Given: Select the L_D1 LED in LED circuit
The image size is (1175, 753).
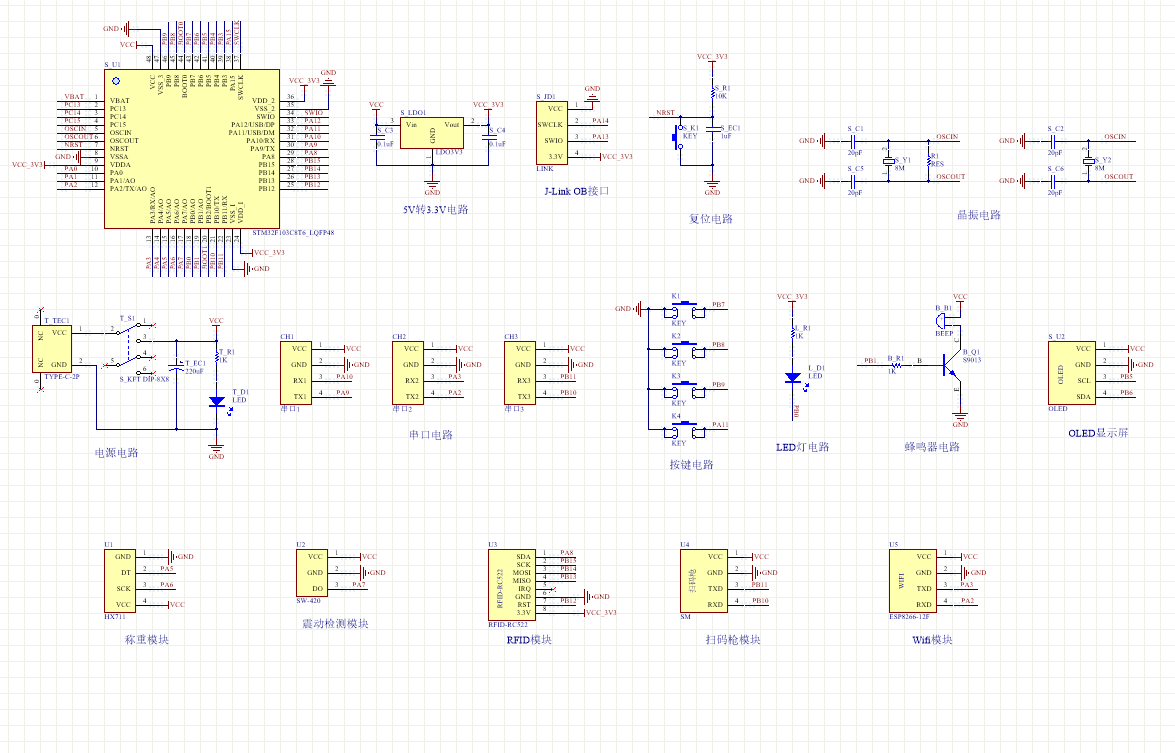Looking at the screenshot, I should pos(793,377).
